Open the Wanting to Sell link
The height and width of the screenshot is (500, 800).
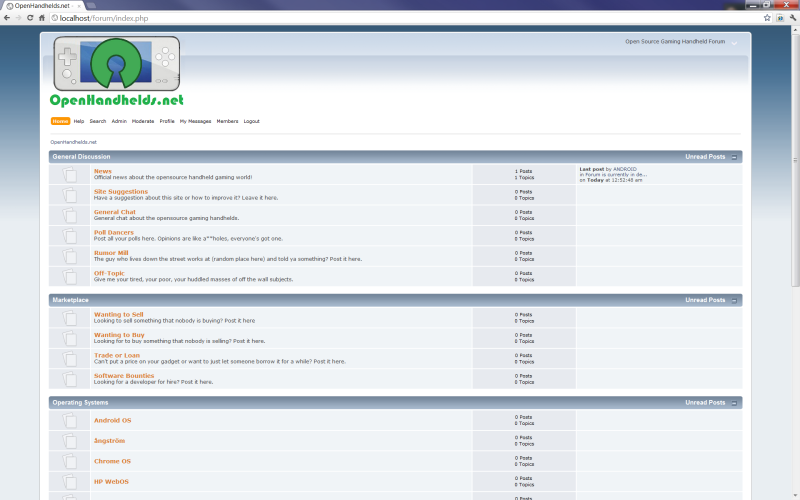[119, 315]
